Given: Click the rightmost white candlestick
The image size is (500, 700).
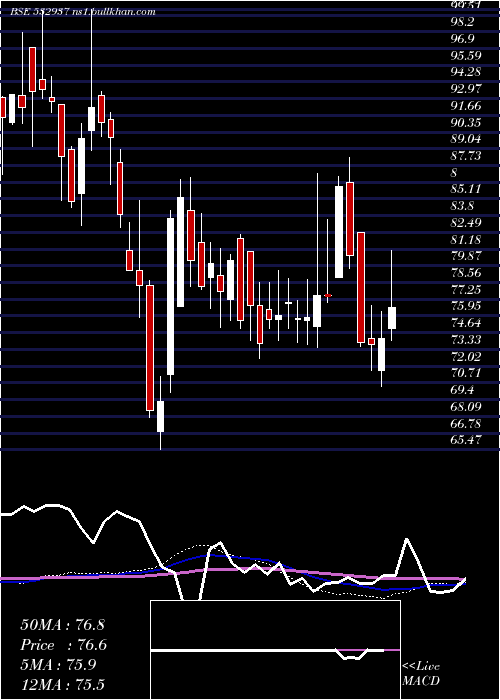Looking at the screenshot, I should 392,318.
